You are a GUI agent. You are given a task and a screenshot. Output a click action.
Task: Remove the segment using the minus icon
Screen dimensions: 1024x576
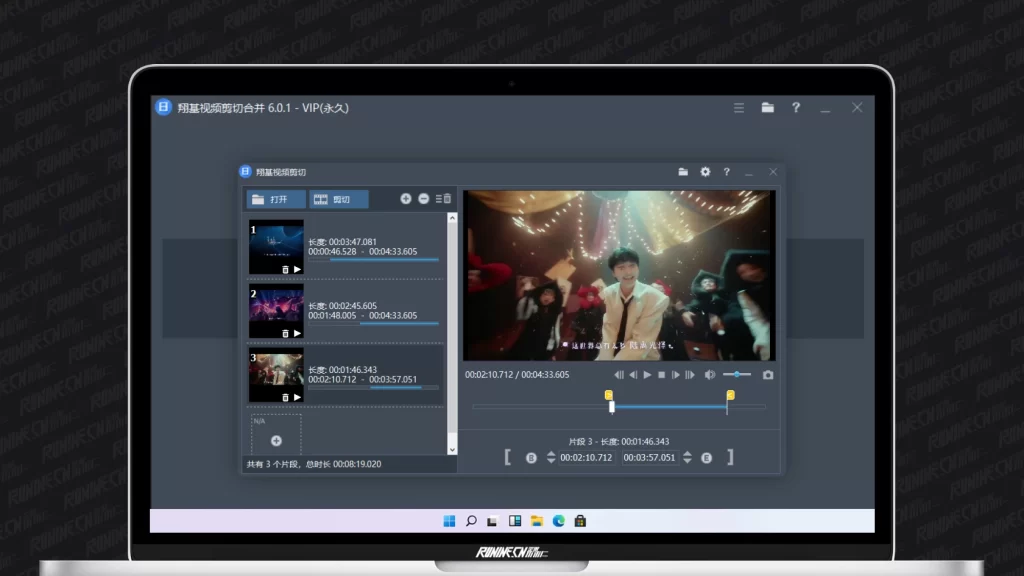424,199
